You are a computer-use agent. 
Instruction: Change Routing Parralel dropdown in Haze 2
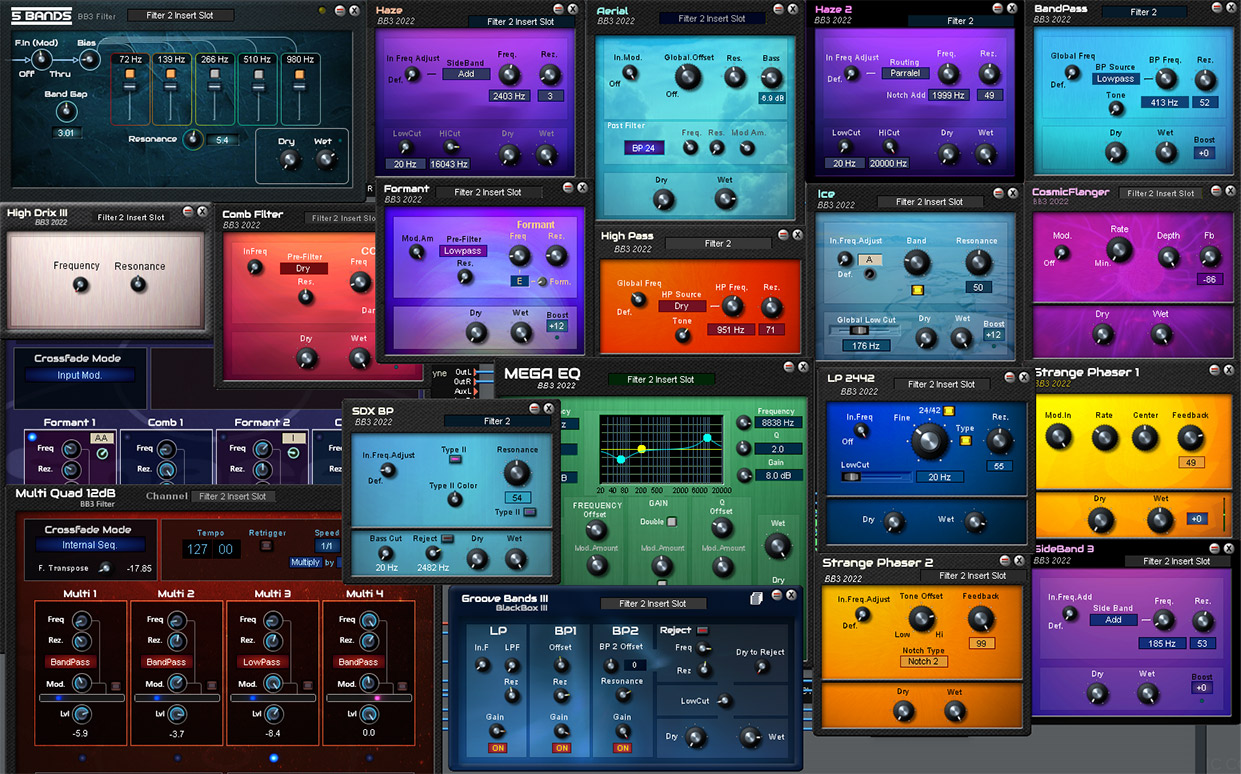tap(906, 74)
